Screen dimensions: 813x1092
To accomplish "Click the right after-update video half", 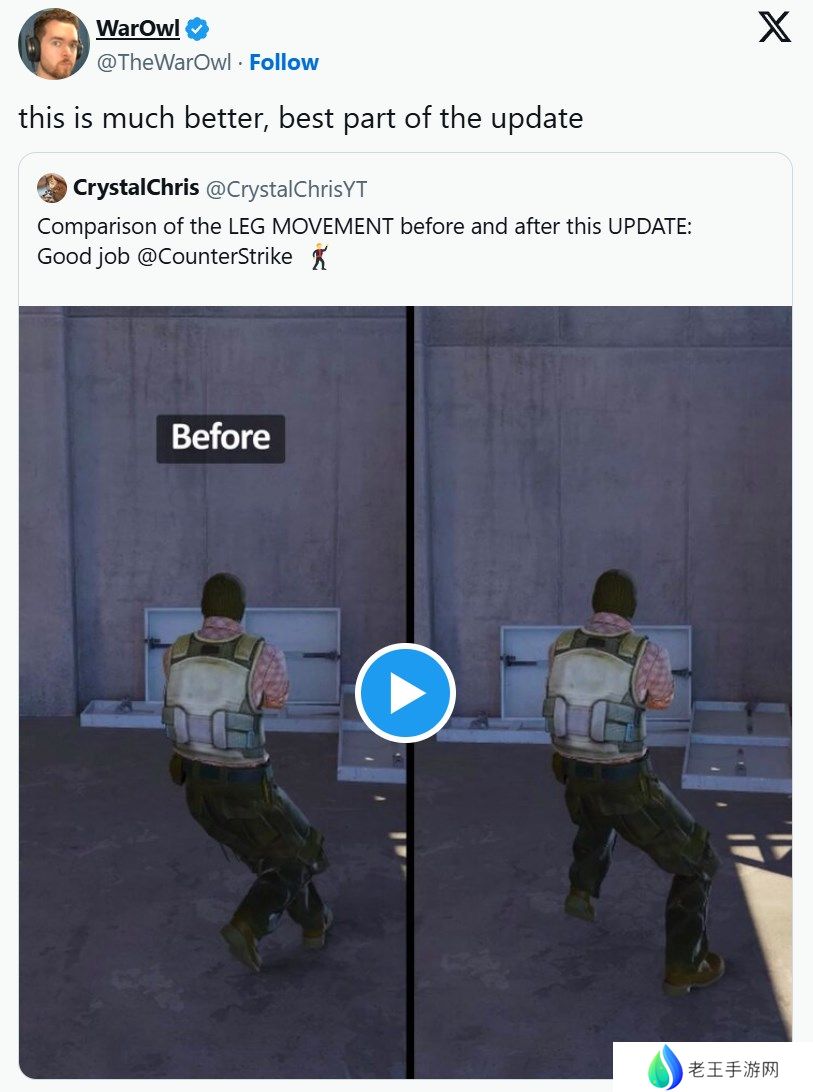I will click(603, 692).
